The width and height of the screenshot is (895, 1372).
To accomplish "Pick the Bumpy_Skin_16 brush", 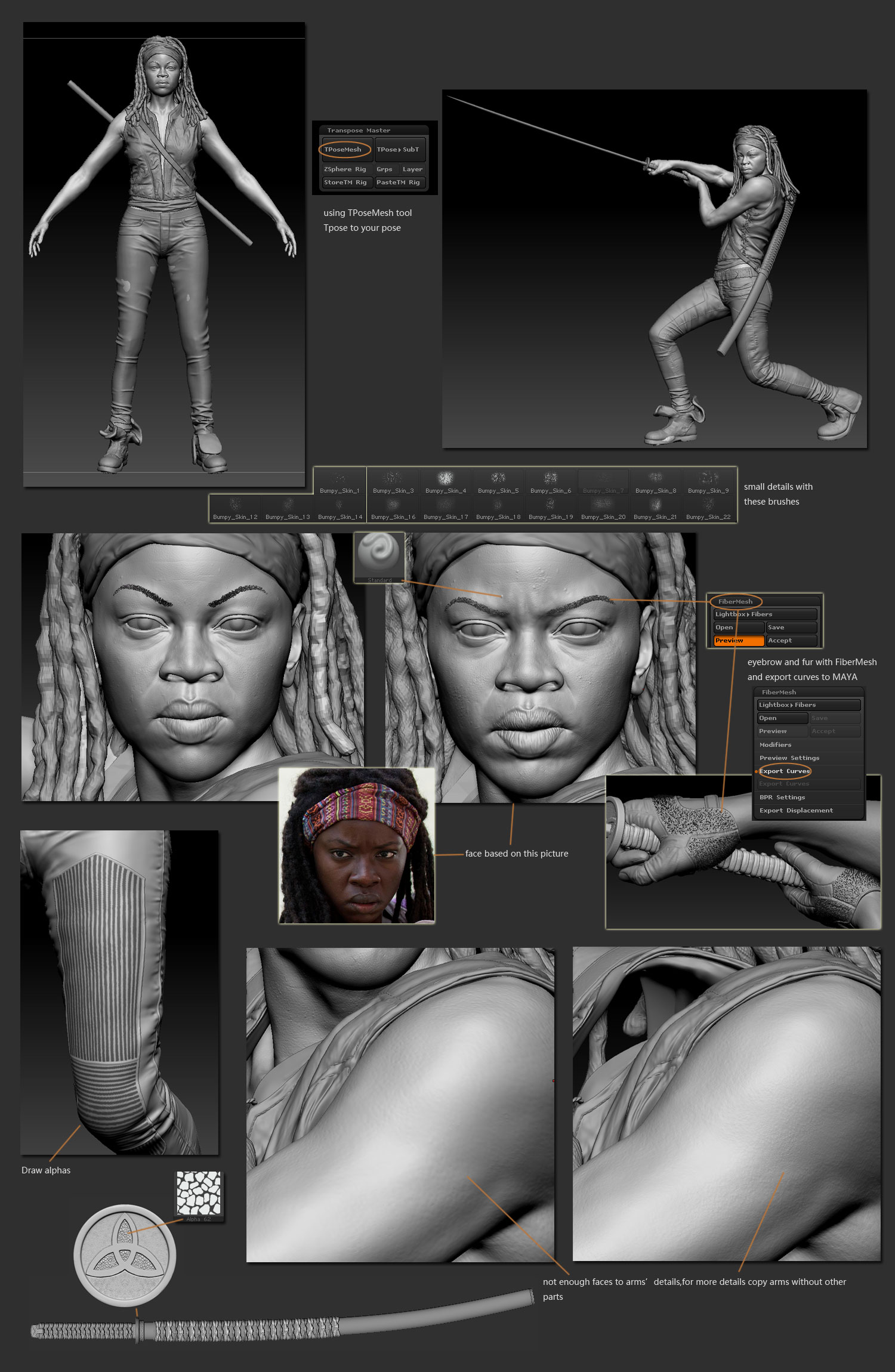I will (393, 508).
